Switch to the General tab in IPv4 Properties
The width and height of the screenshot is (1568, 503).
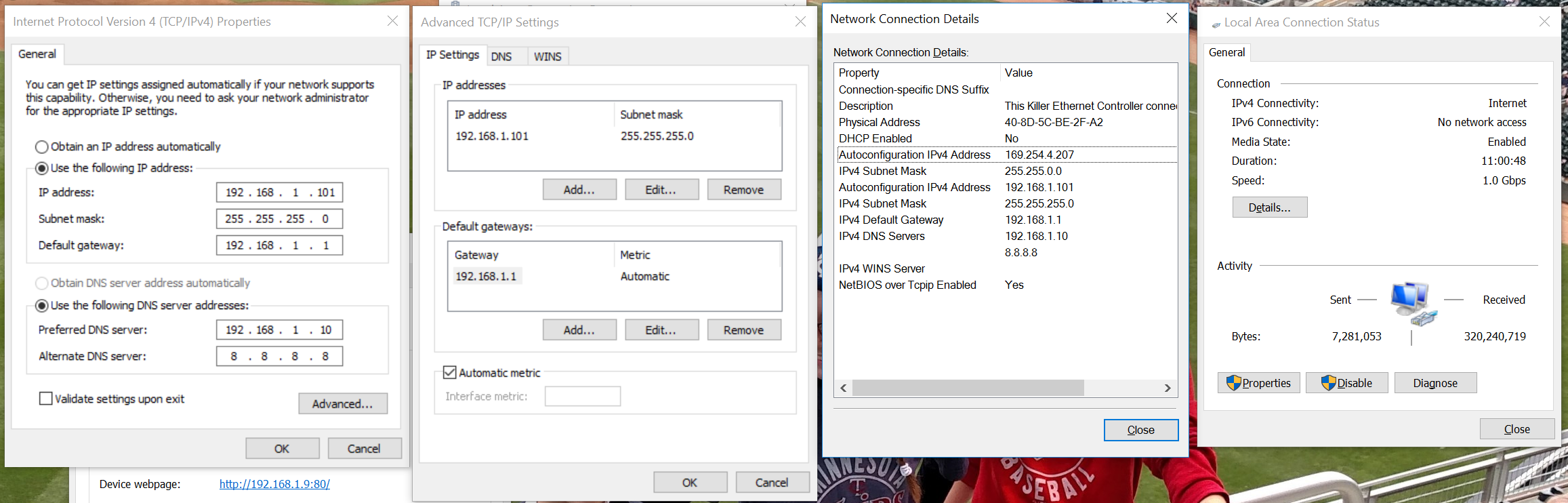tap(37, 54)
